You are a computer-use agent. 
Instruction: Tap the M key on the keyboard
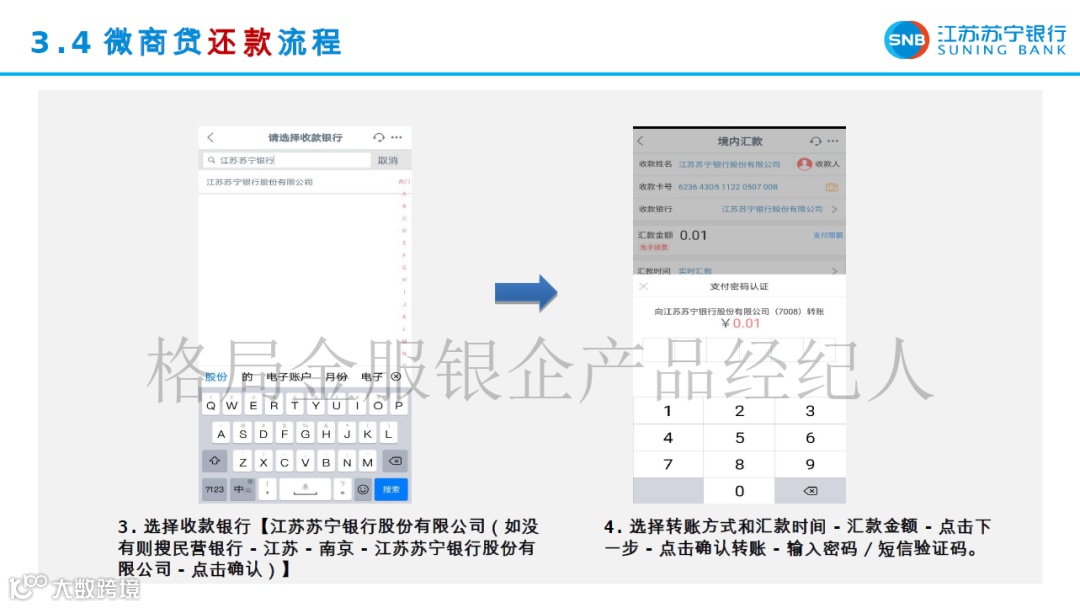pyautogui.click(x=368, y=462)
